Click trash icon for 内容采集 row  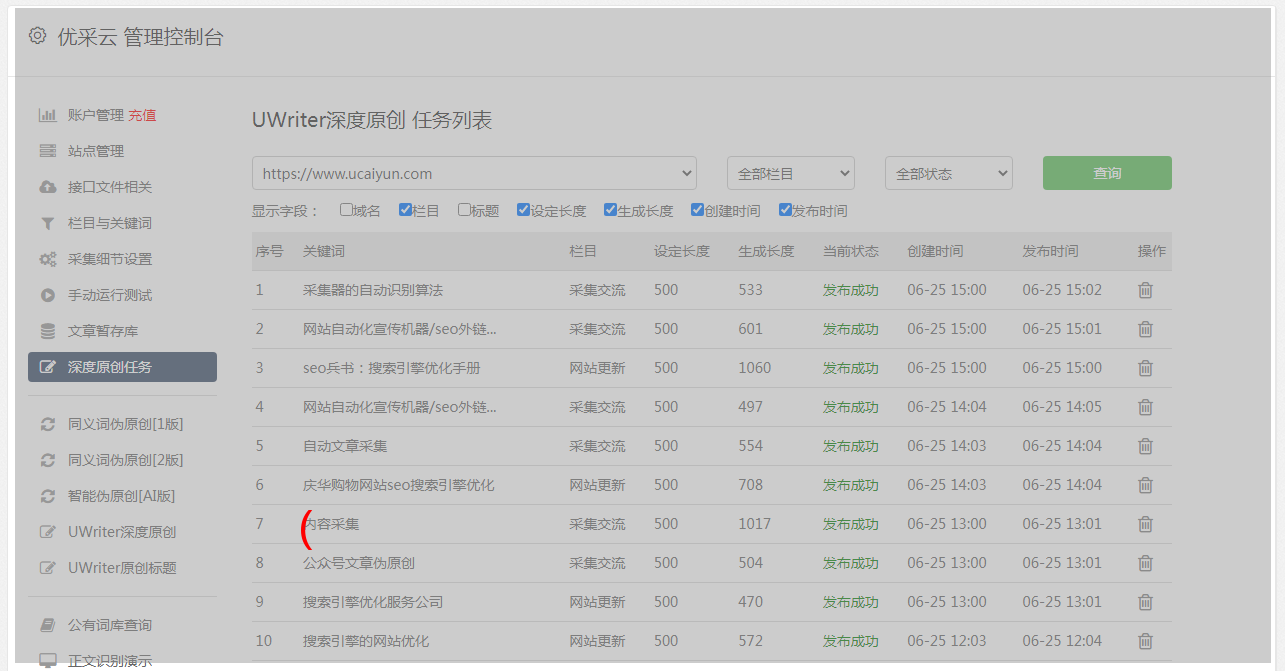coord(1146,524)
